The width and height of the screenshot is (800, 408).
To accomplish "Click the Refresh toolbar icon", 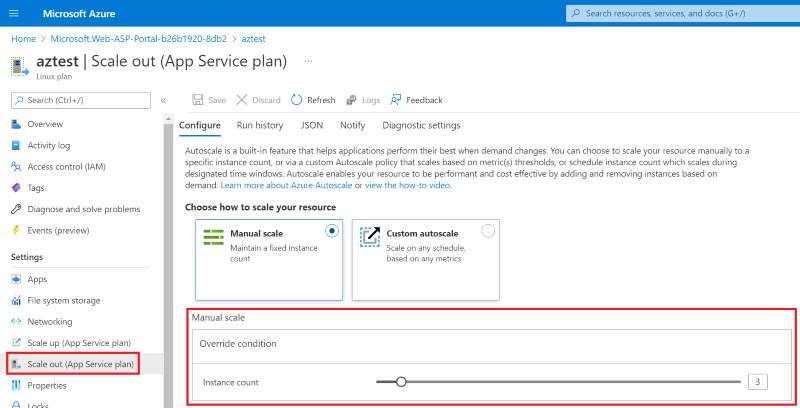I will tap(297, 100).
